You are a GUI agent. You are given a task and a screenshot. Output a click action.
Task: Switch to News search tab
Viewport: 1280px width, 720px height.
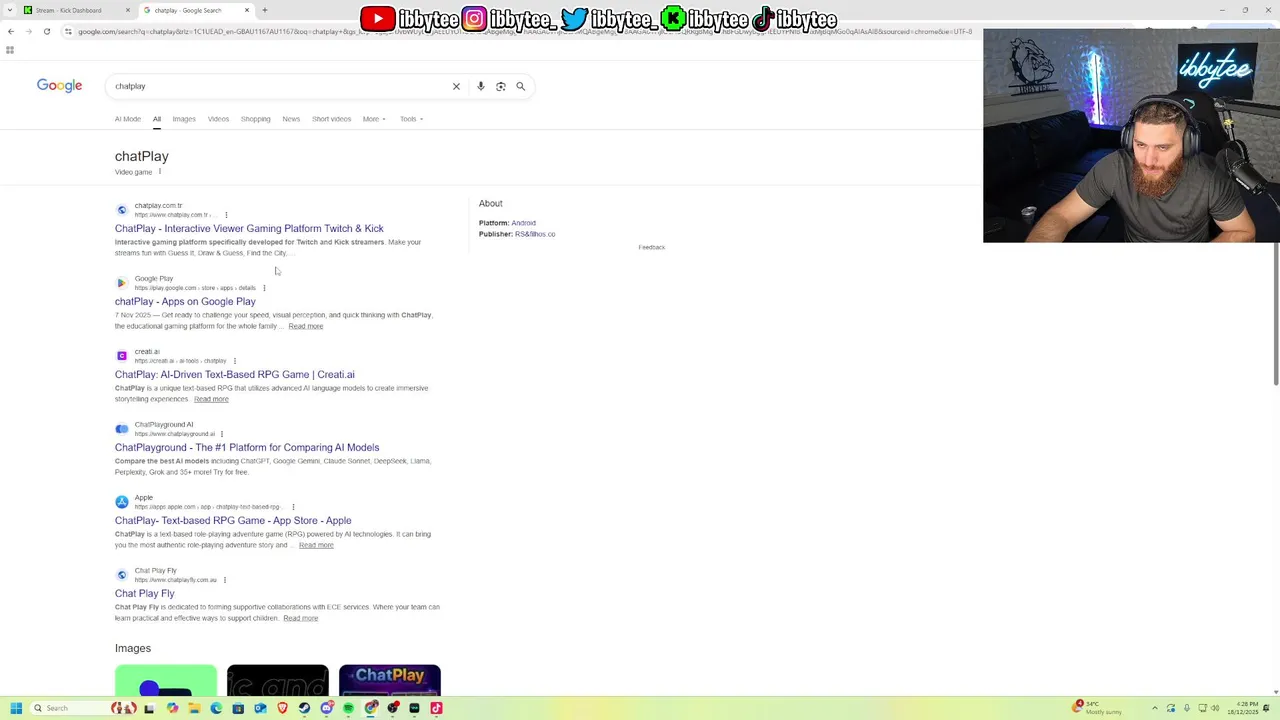(291, 119)
